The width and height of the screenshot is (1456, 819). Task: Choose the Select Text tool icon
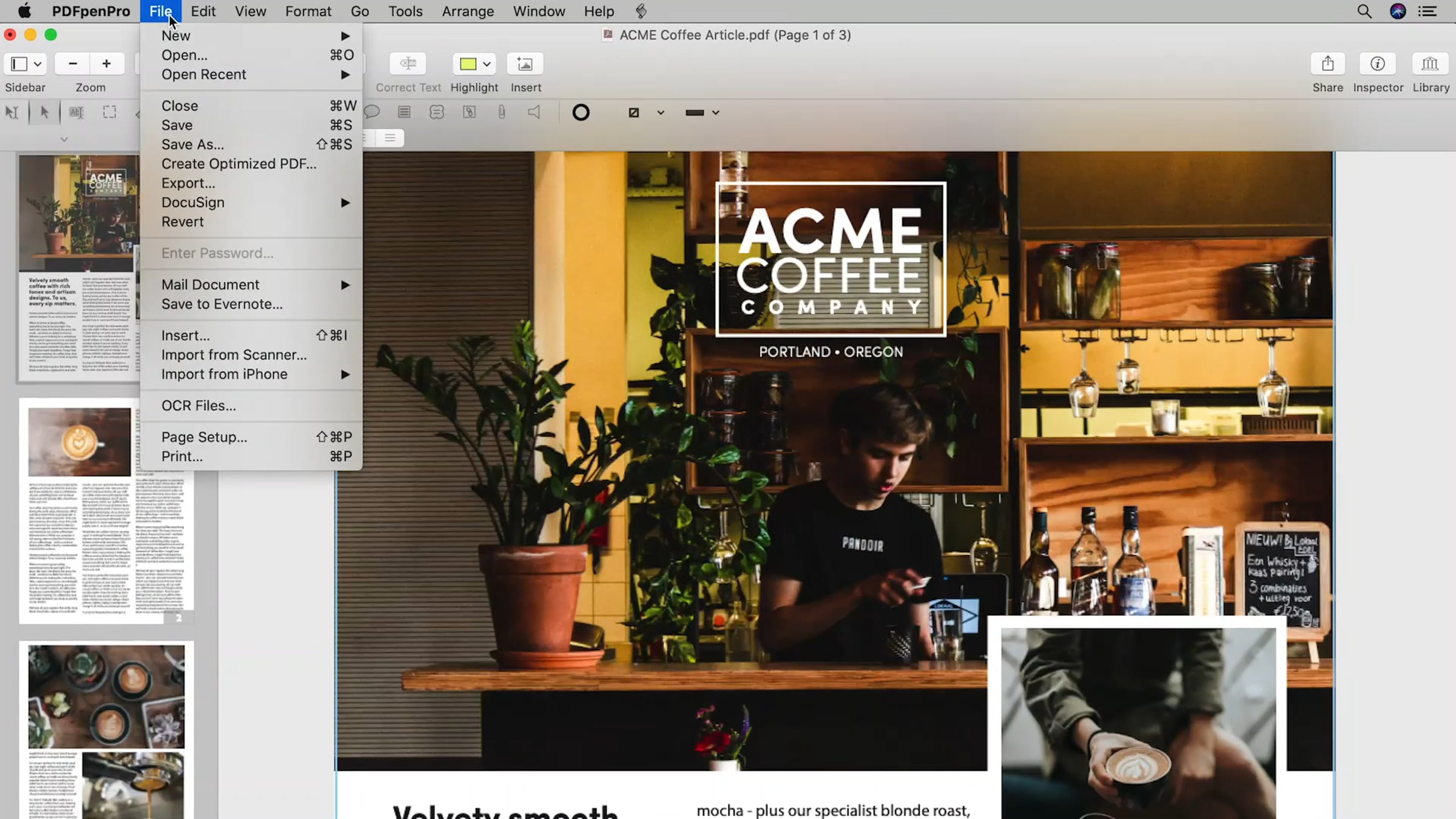(76, 112)
